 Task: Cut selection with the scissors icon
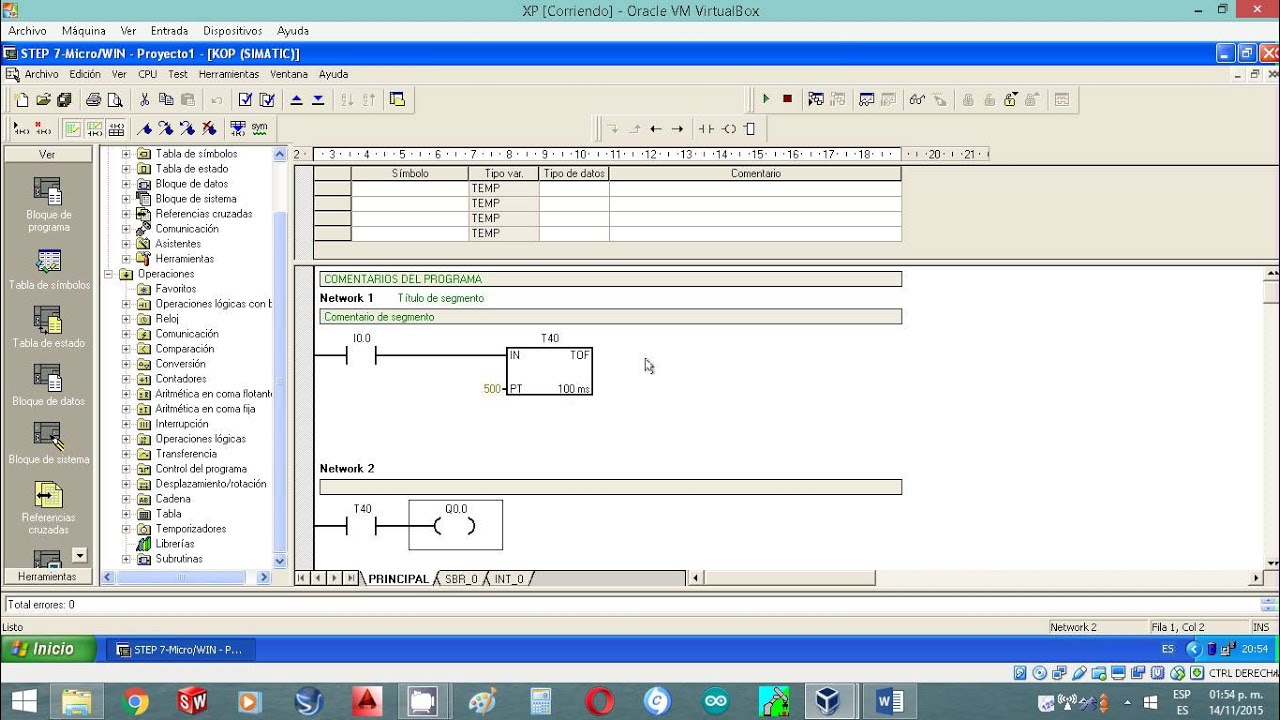(144, 99)
